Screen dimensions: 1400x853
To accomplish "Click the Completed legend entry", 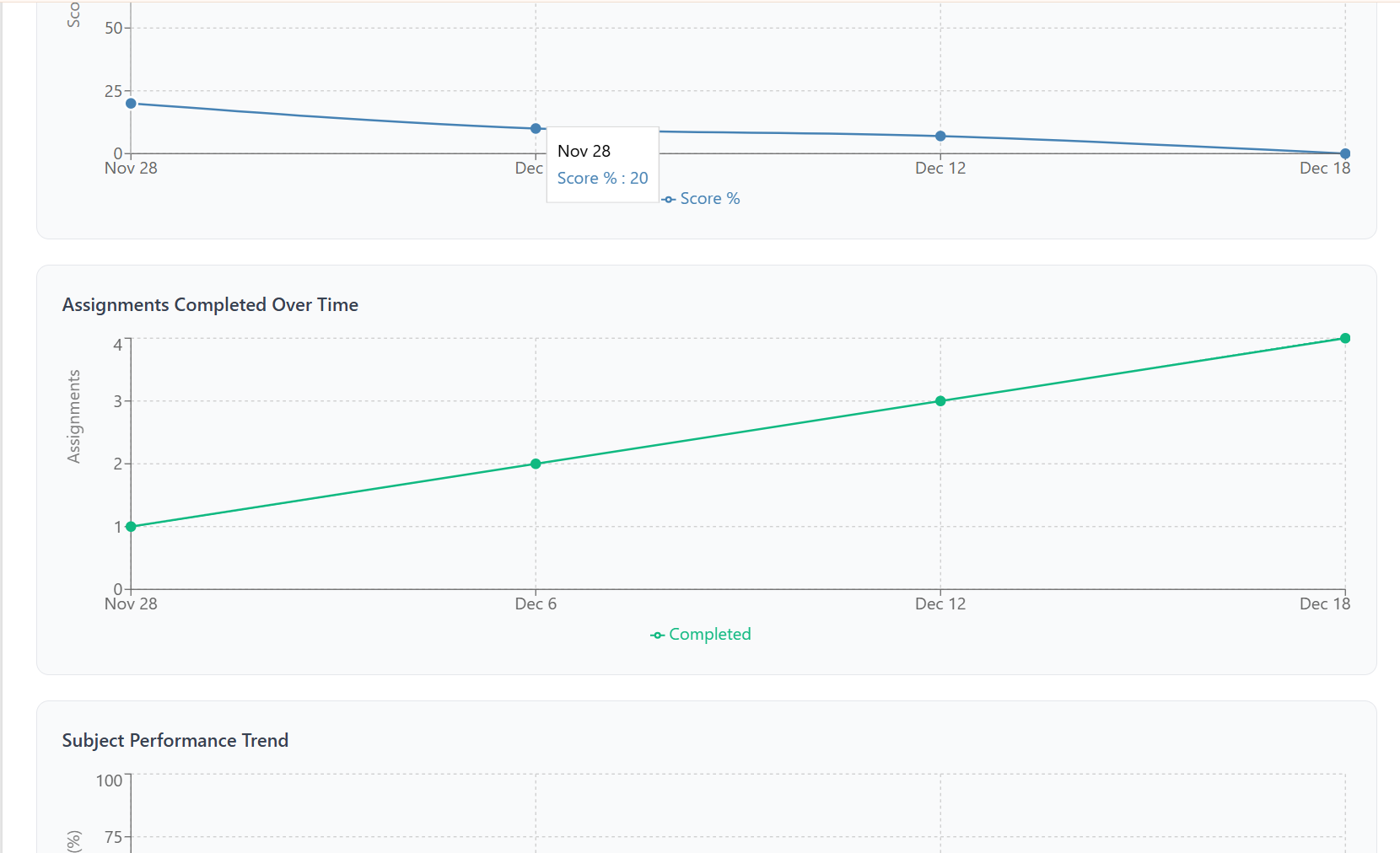I will pos(700,635).
